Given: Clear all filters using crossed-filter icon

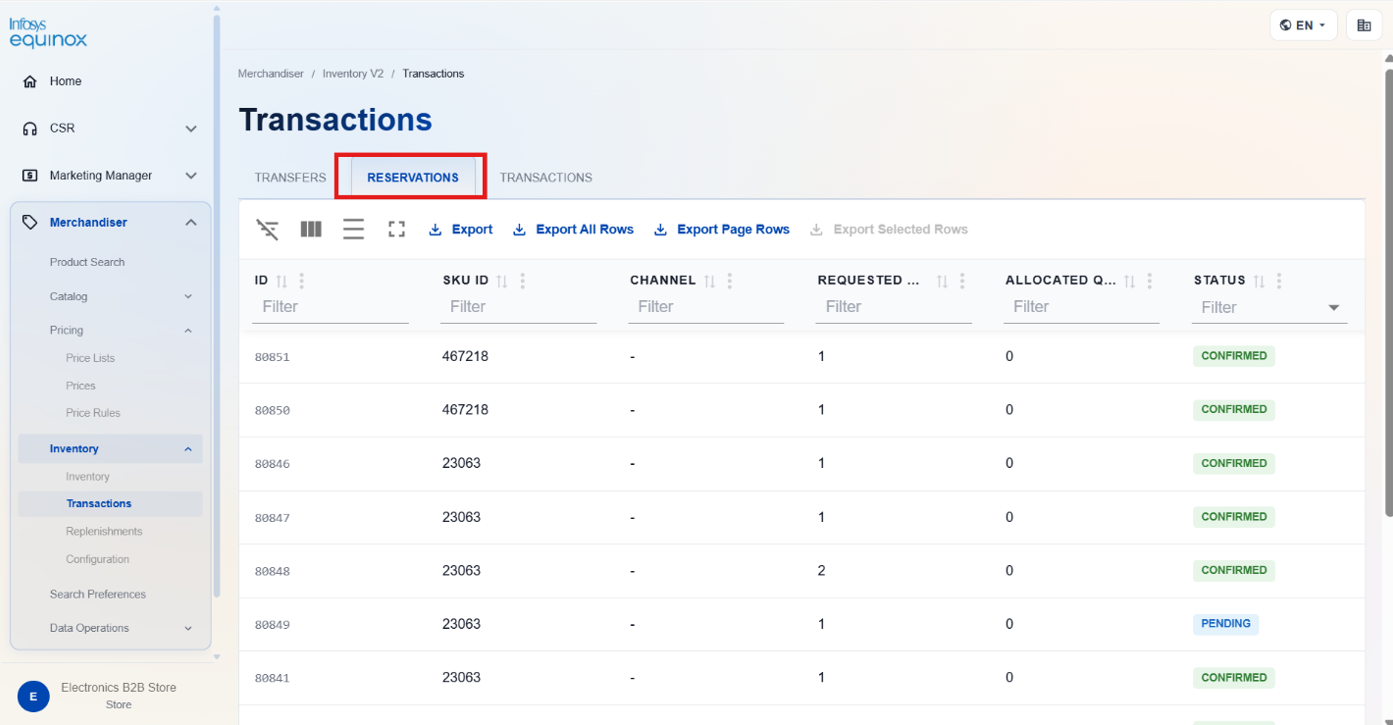Looking at the screenshot, I should click(268, 230).
